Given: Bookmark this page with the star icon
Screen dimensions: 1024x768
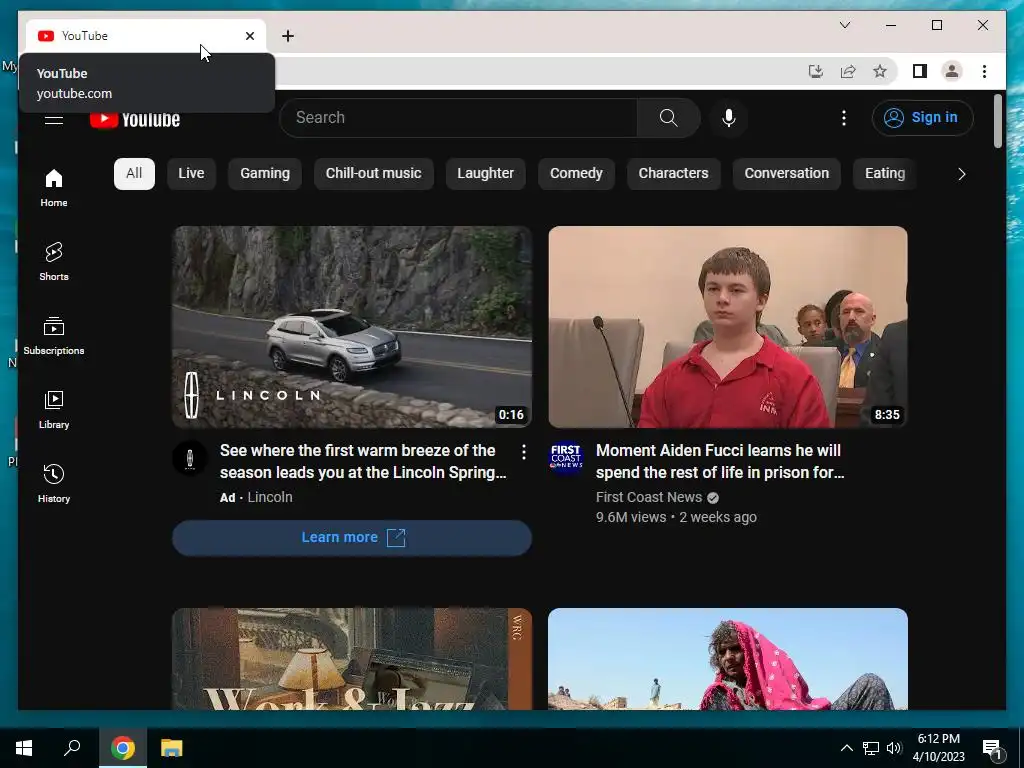Looking at the screenshot, I should tap(880, 71).
